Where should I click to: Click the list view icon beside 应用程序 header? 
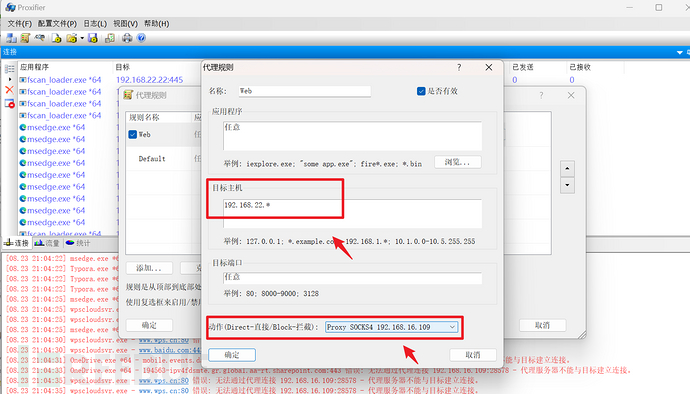pyautogui.click(x=9, y=68)
